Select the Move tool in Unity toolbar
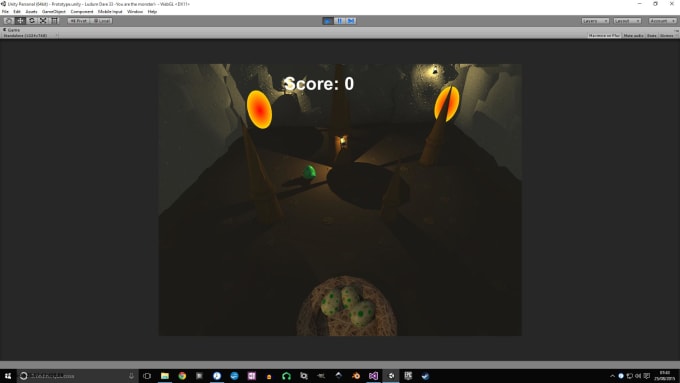Image resolution: width=680 pixels, height=383 pixels. [20, 21]
